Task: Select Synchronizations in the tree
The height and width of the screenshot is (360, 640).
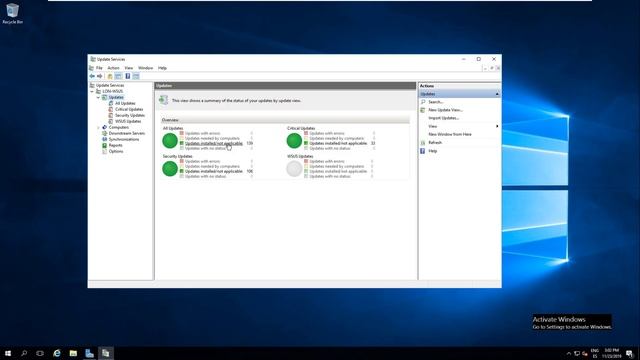Action: (x=124, y=139)
